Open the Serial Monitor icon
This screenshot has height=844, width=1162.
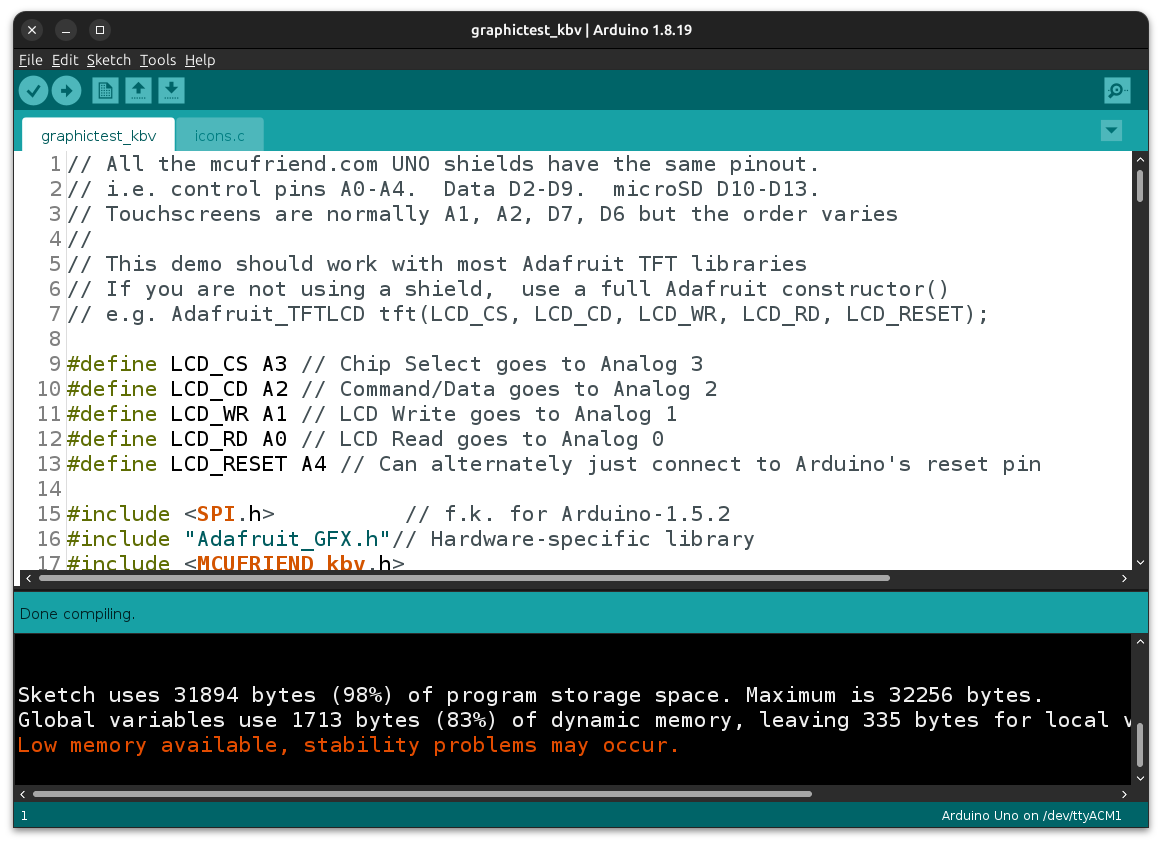pos(1117,91)
